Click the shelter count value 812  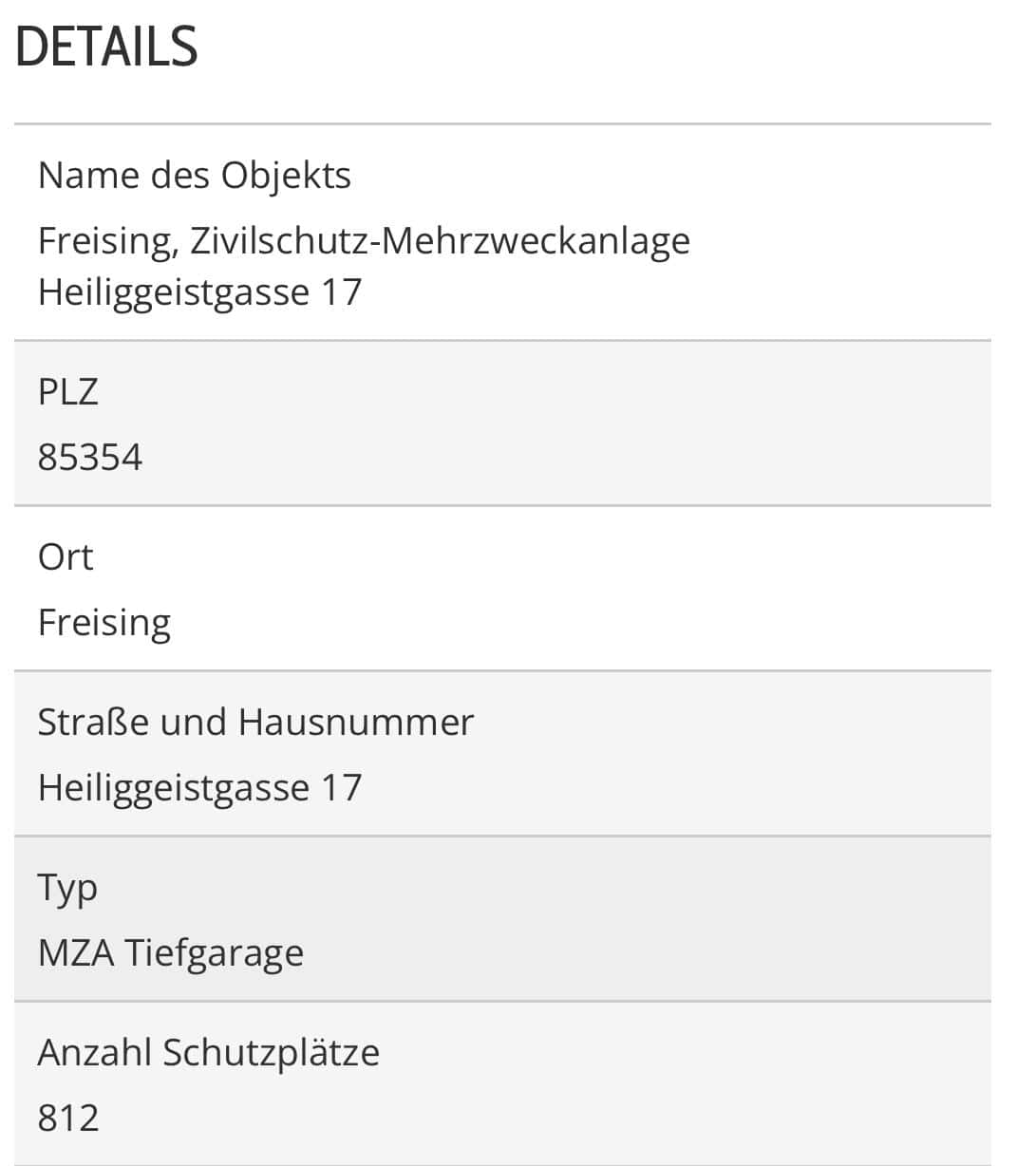[68, 1119]
